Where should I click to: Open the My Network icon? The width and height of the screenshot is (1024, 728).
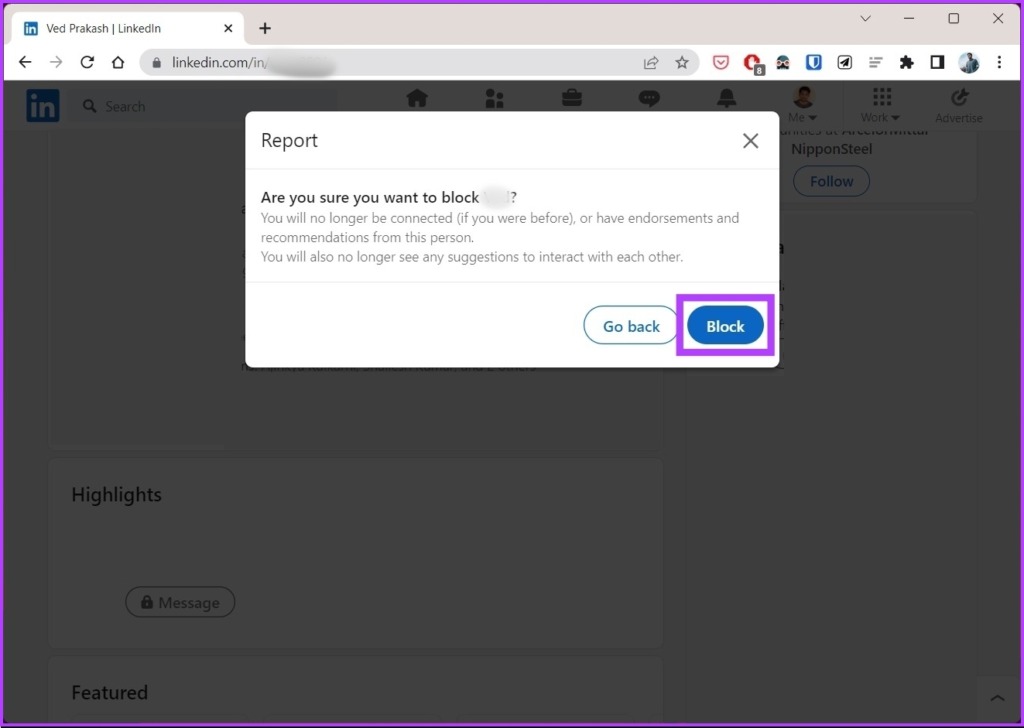coord(494,99)
